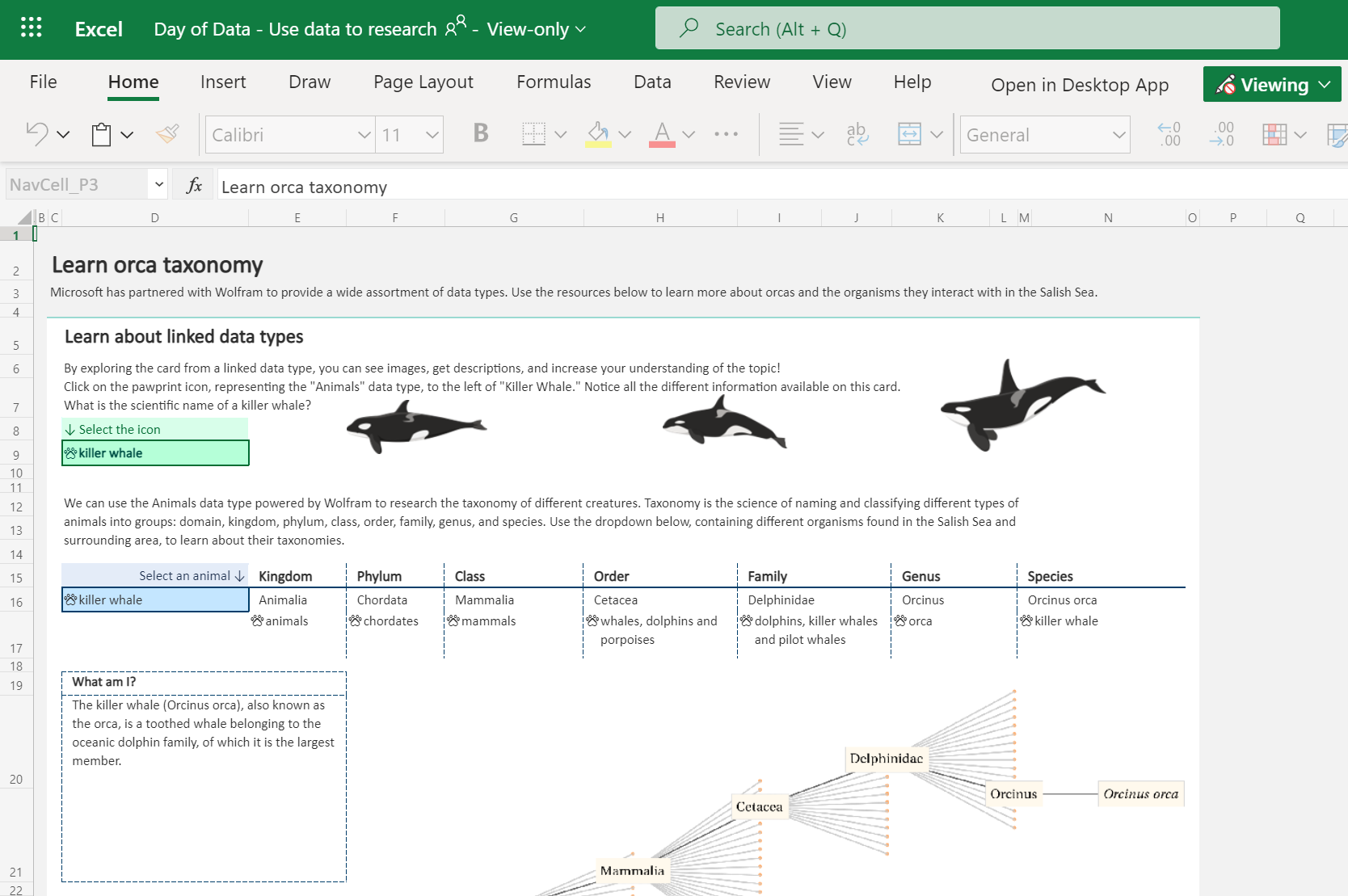Click the Wrap Text icon

click(857, 134)
